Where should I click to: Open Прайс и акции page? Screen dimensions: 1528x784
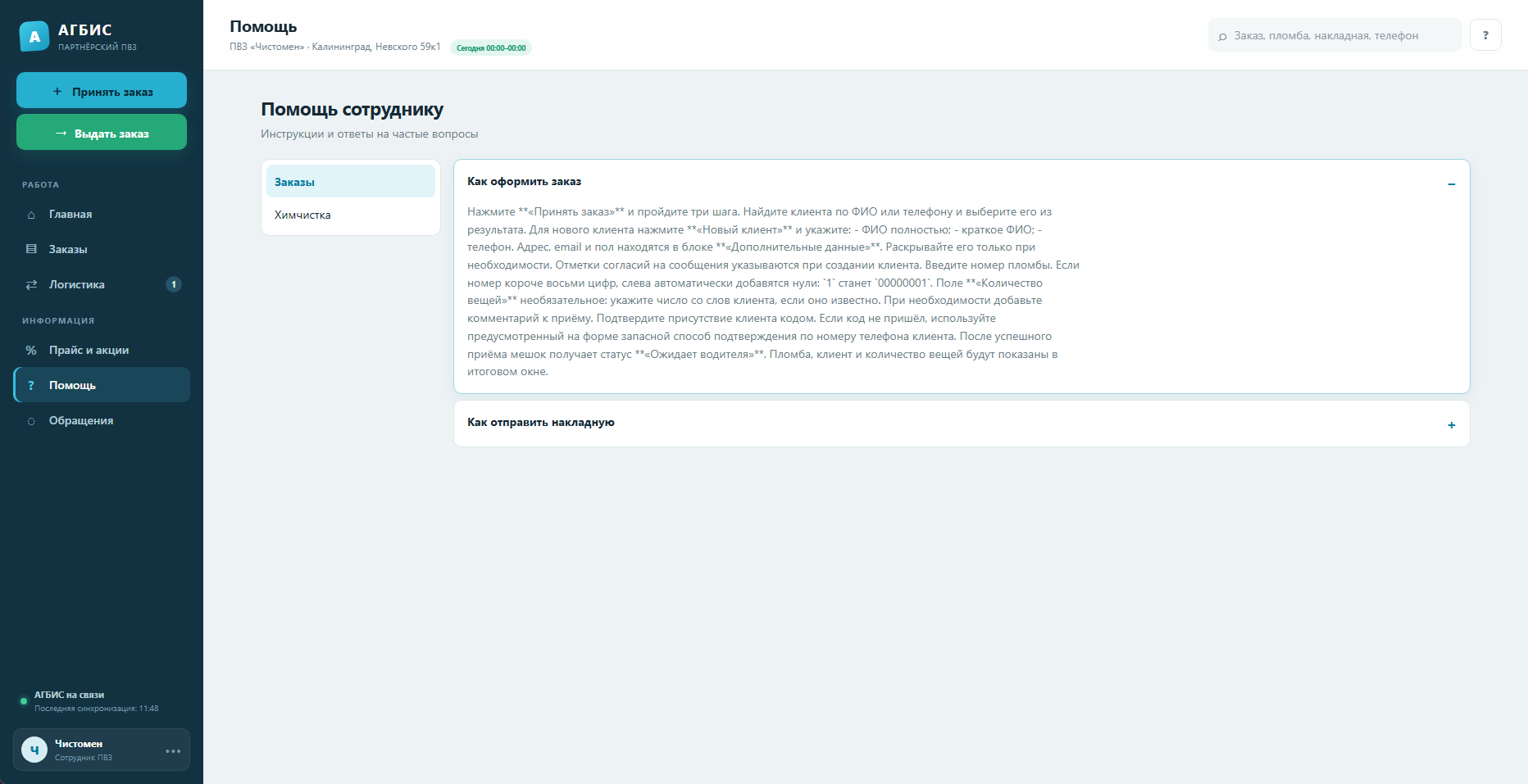[x=102, y=351]
